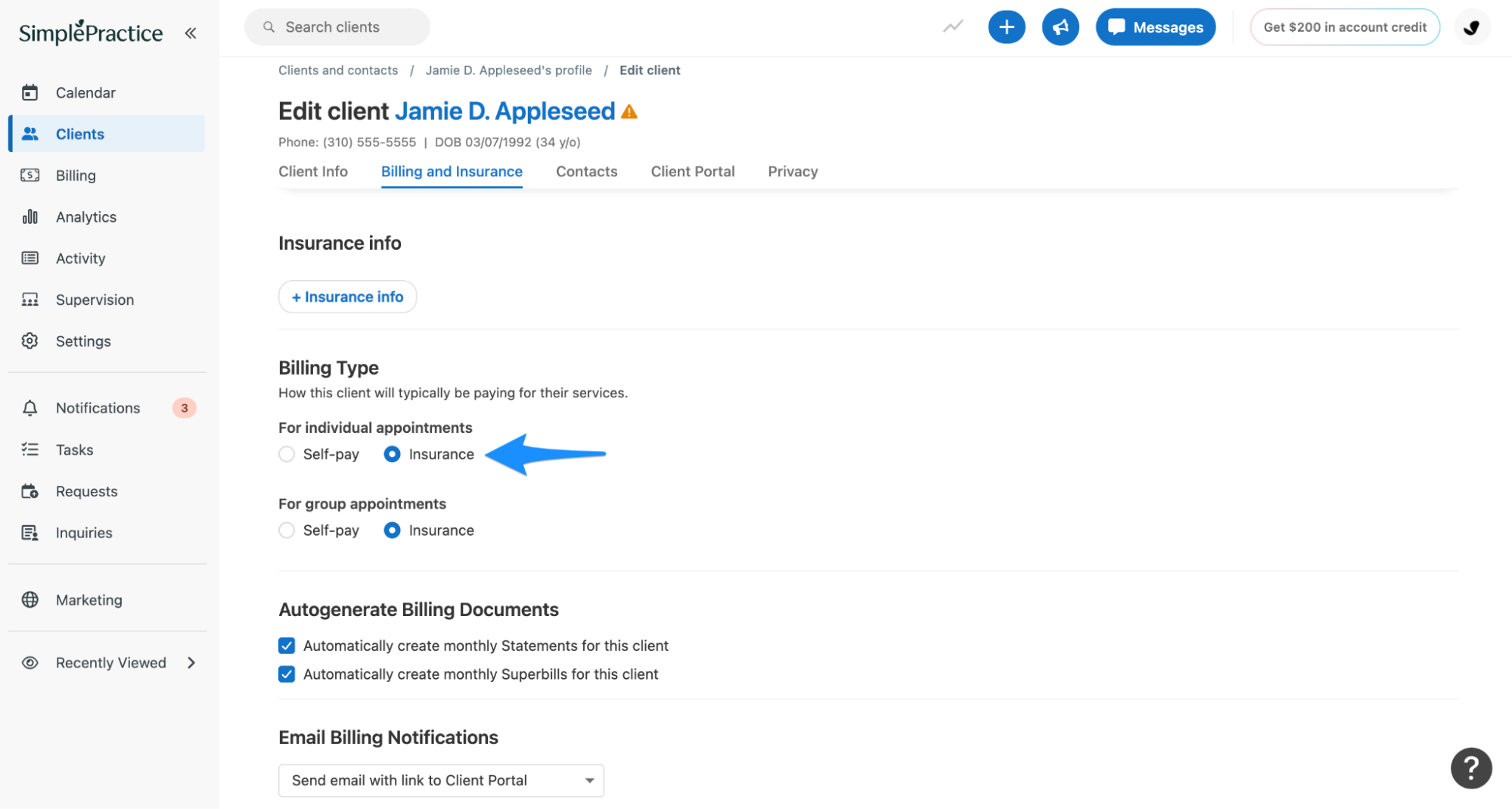The height and width of the screenshot is (809, 1512).
Task: Uncheck automatic monthly Superbills checkbox
Action: click(x=287, y=674)
